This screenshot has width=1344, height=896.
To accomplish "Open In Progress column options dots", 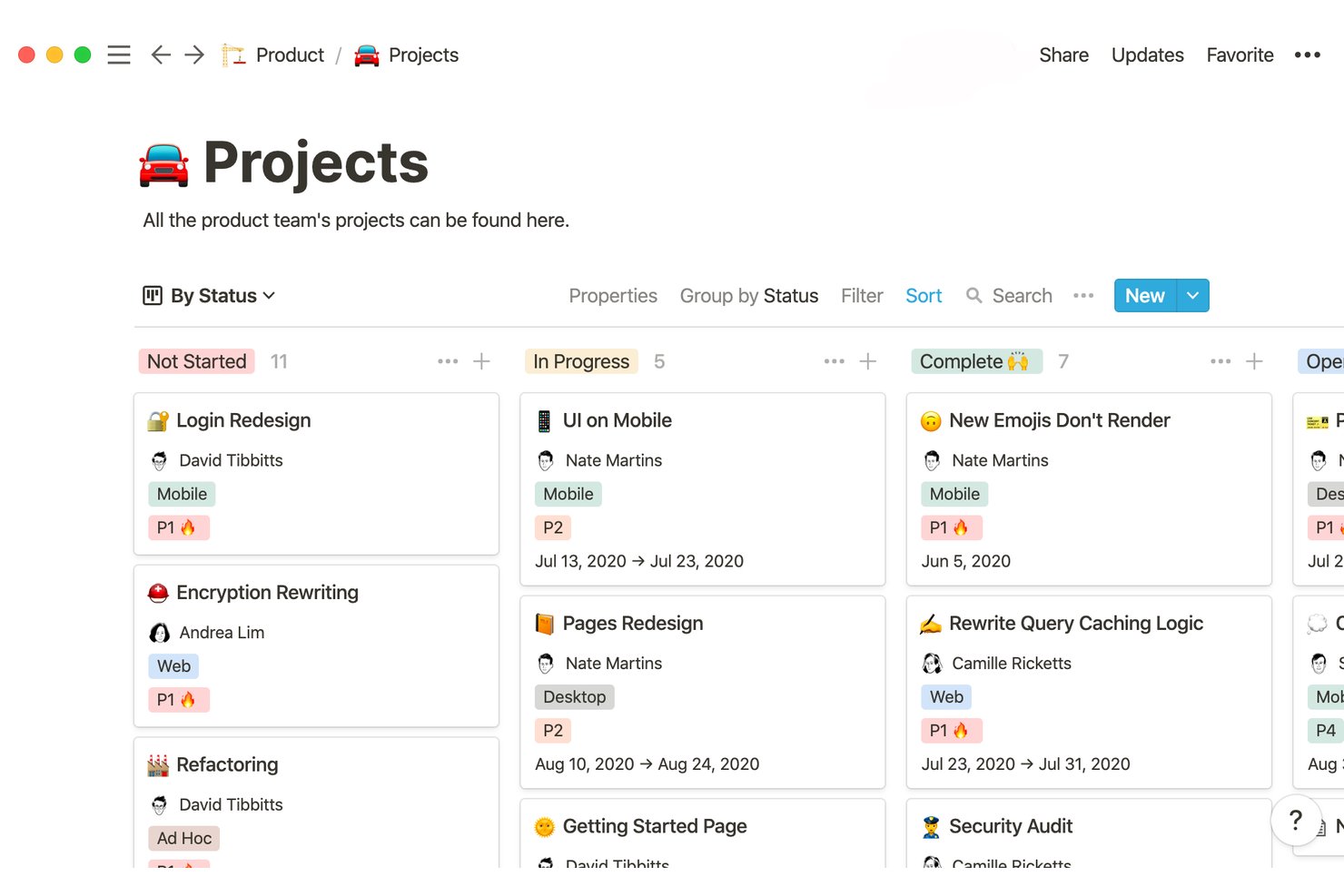I will (x=835, y=361).
